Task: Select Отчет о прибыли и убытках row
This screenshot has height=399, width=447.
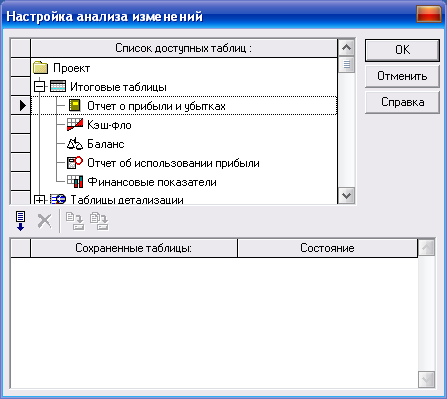Action: pos(184,106)
